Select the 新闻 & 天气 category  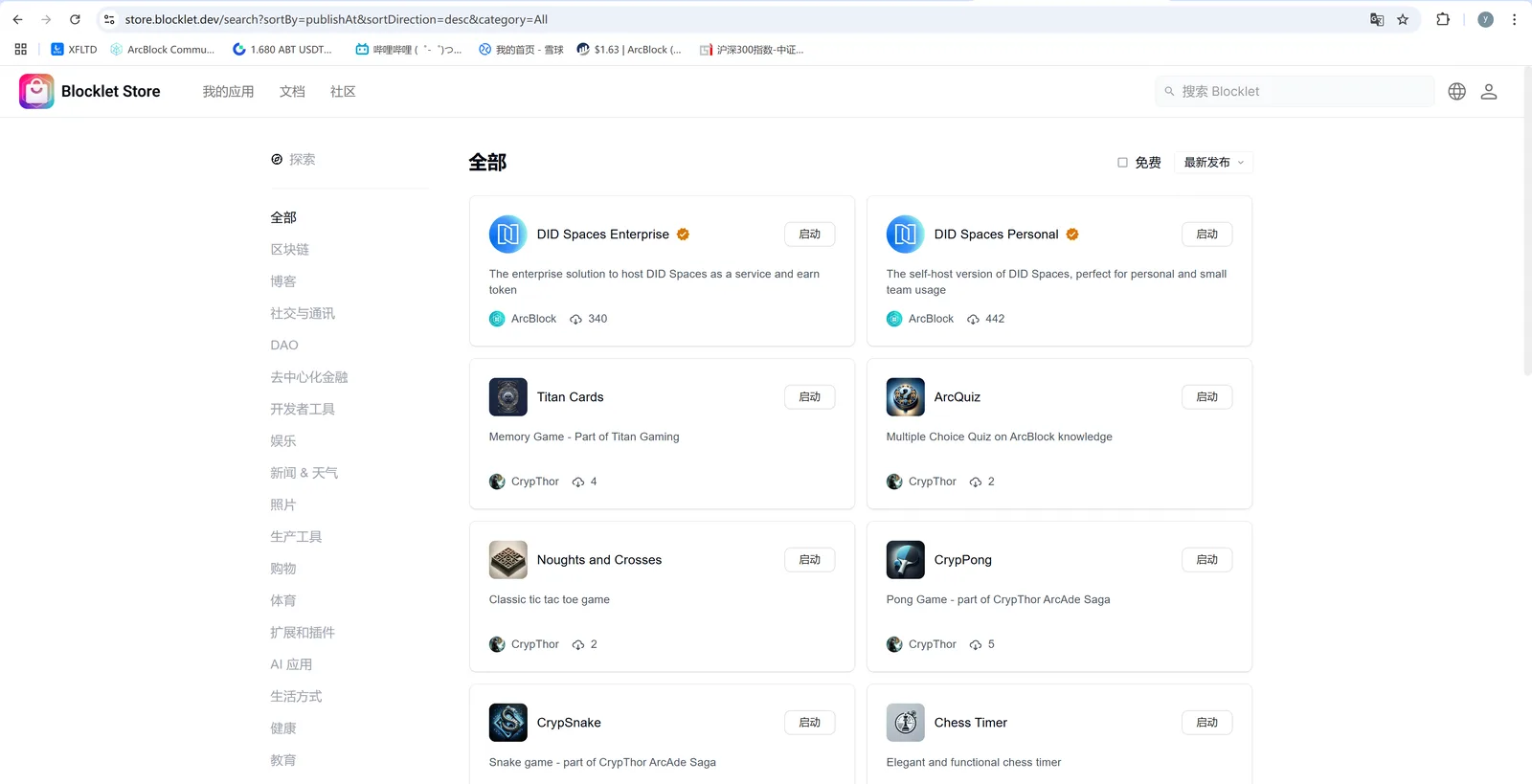(304, 473)
